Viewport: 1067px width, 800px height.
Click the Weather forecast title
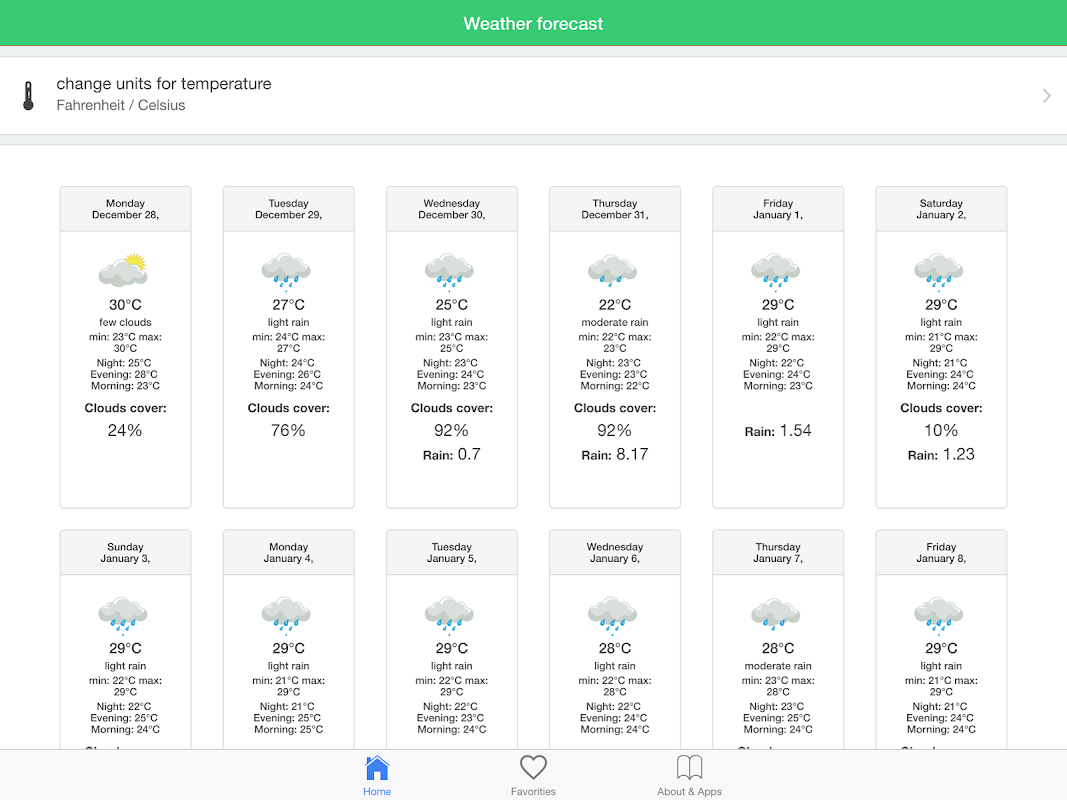tap(534, 24)
